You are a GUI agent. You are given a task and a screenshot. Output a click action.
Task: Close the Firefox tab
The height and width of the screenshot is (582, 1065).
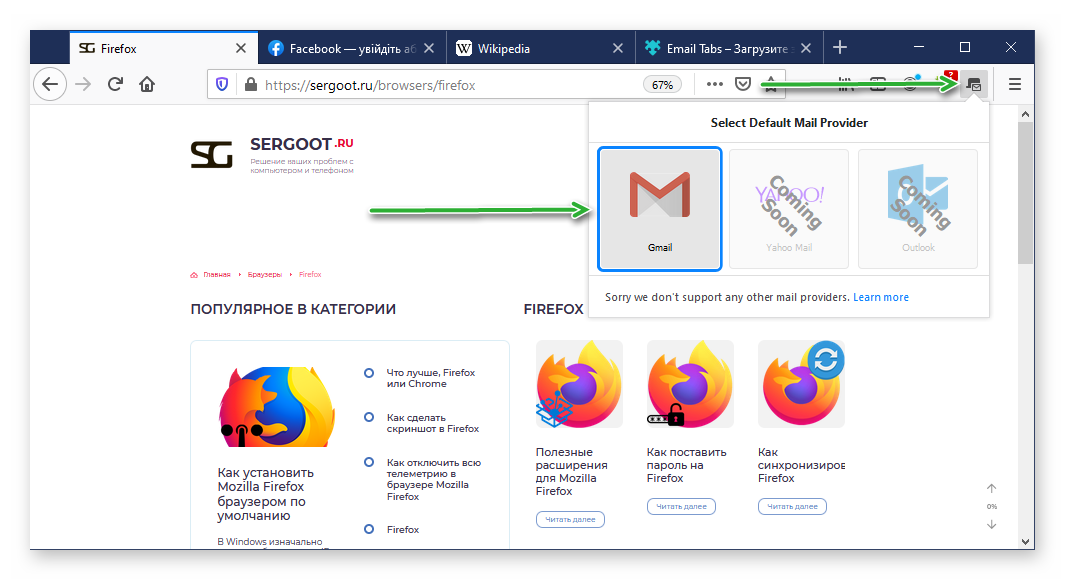click(x=240, y=48)
